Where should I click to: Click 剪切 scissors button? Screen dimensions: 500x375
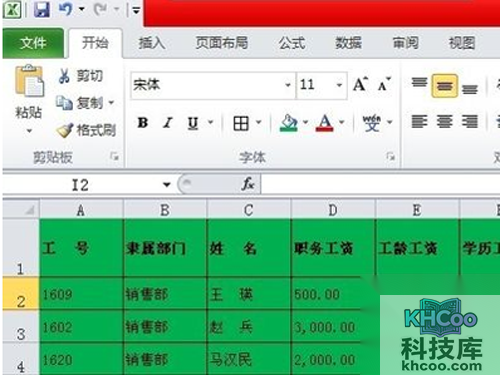point(80,76)
